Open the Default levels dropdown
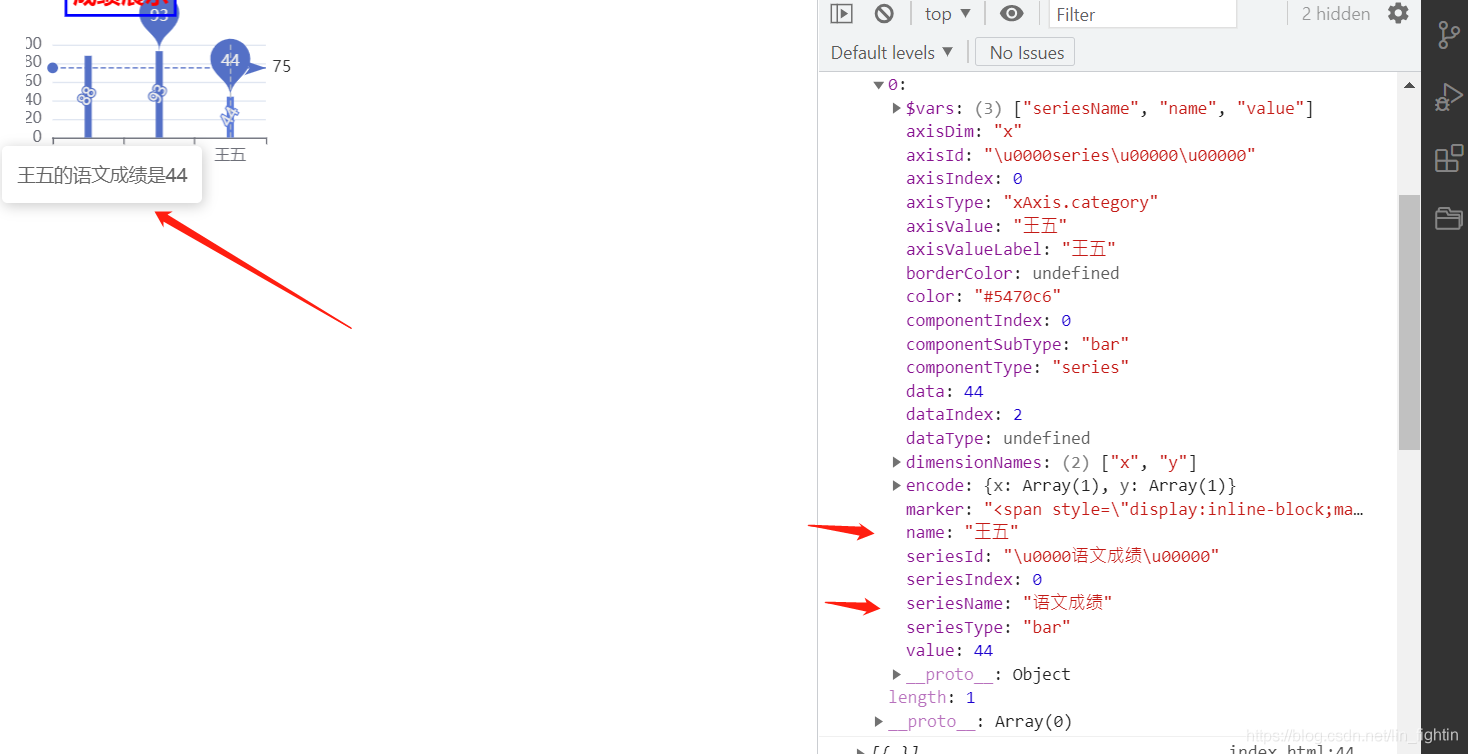 (x=892, y=52)
